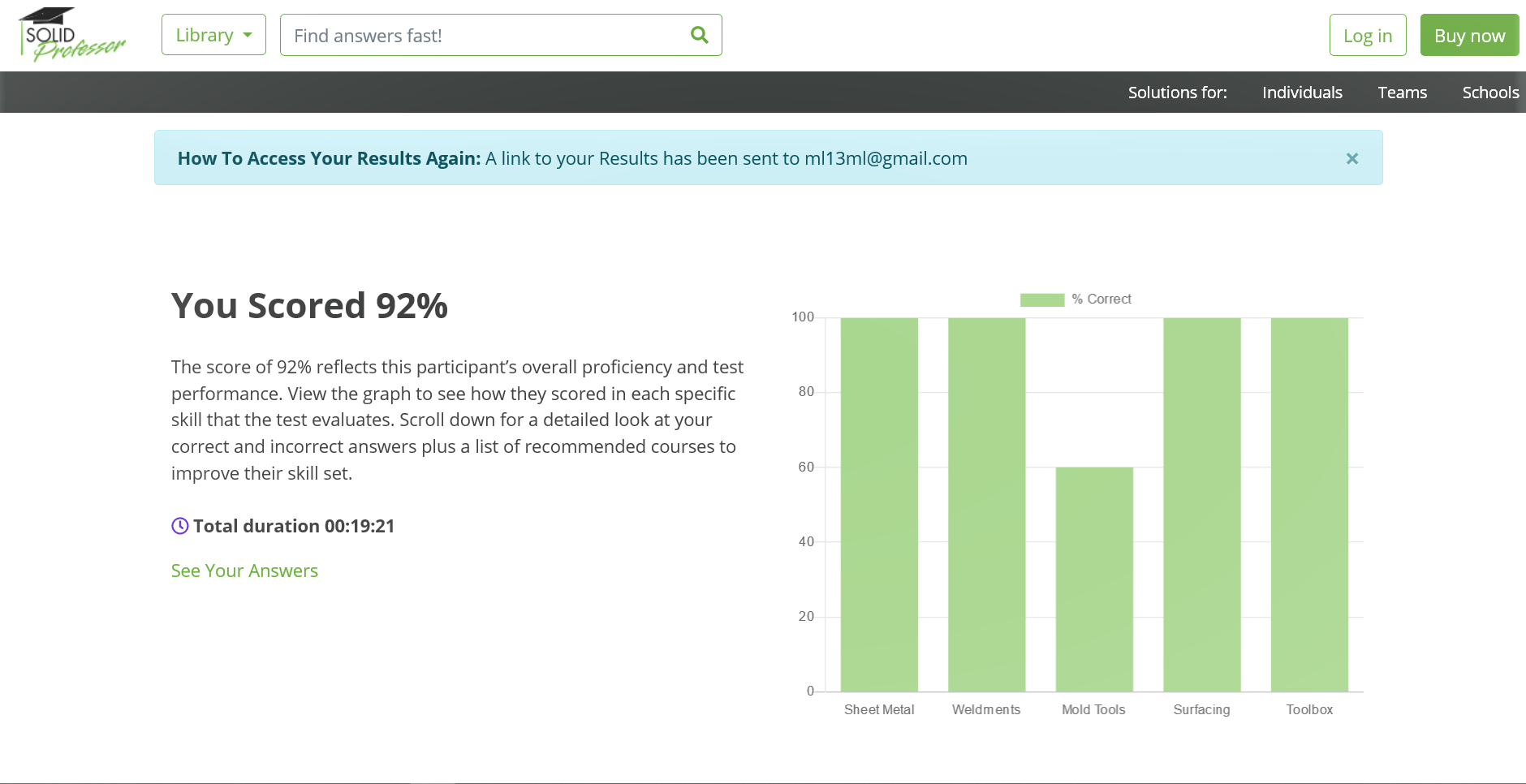Toggle the % Correct legend swatch
Image resolution: width=1526 pixels, height=784 pixels.
point(1041,299)
